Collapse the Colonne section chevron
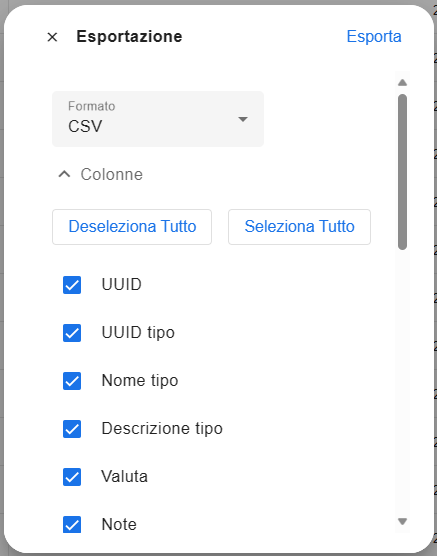Image resolution: width=437 pixels, height=556 pixels. [x=64, y=174]
